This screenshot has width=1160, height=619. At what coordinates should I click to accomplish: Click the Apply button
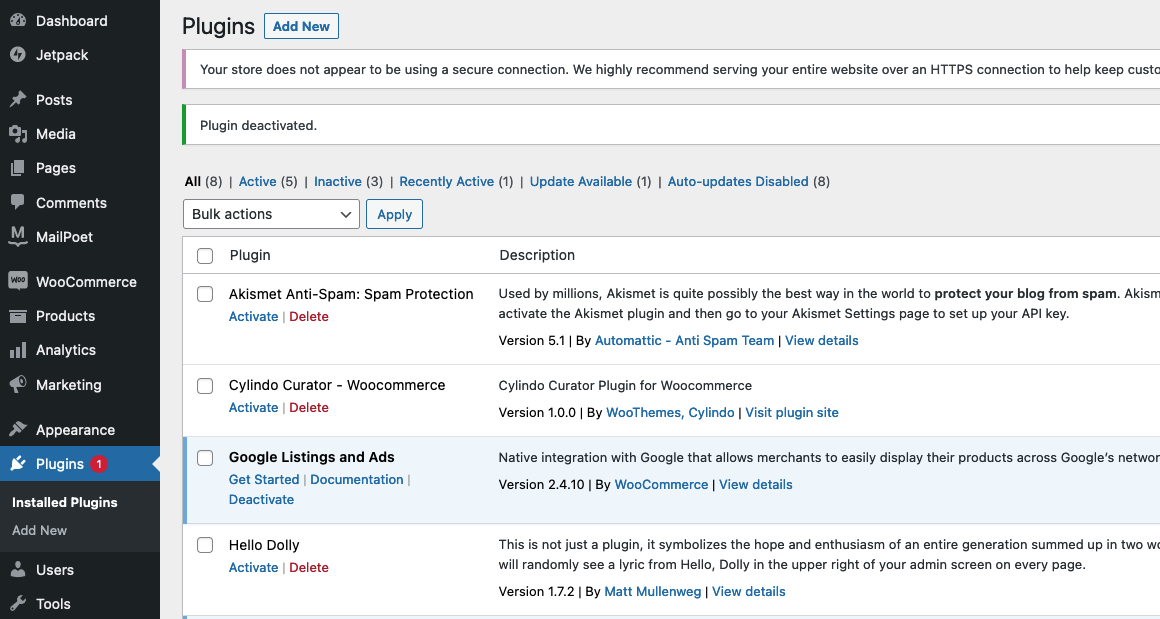[394, 214]
